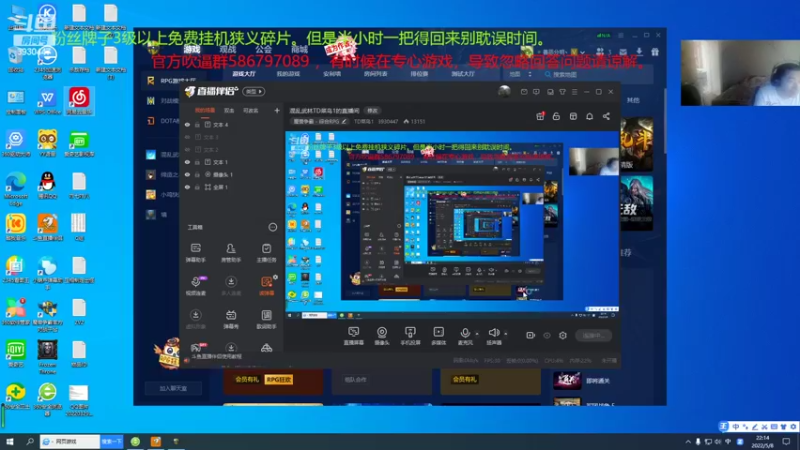Open the microphone options arrow
This screenshot has height=450, width=800.
pyautogui.click(x=477, y=334)
